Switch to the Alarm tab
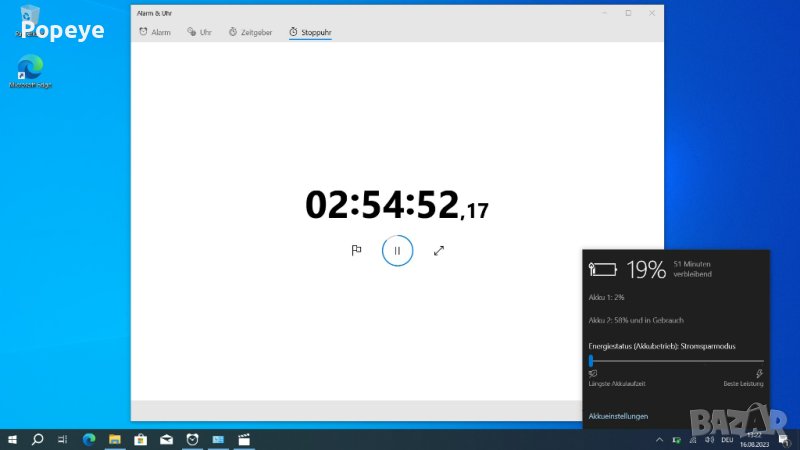Viewport: 800px width, 450px height. point(155,32)
